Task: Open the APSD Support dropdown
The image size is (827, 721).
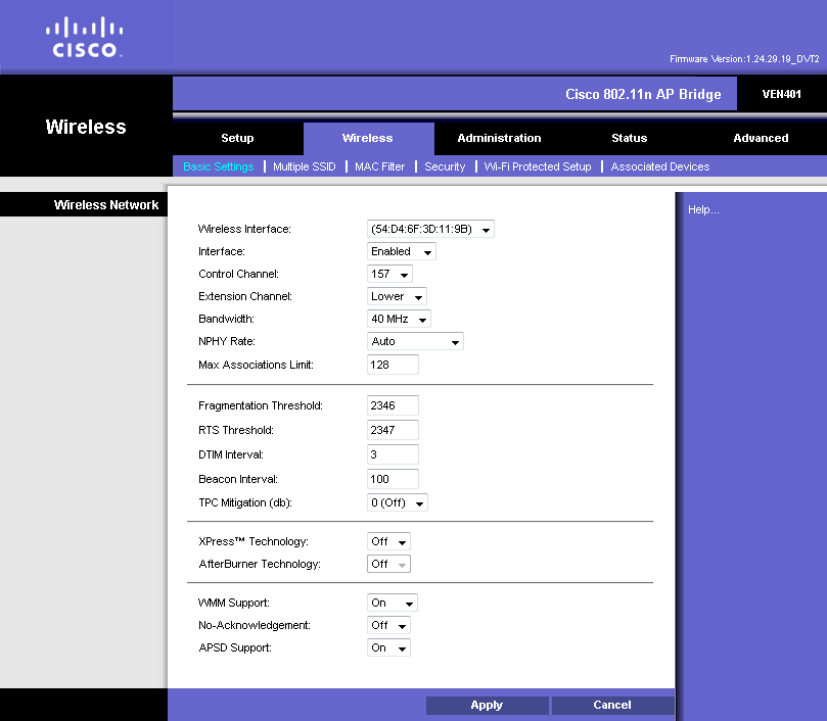Action: click(x=389, y=648)
